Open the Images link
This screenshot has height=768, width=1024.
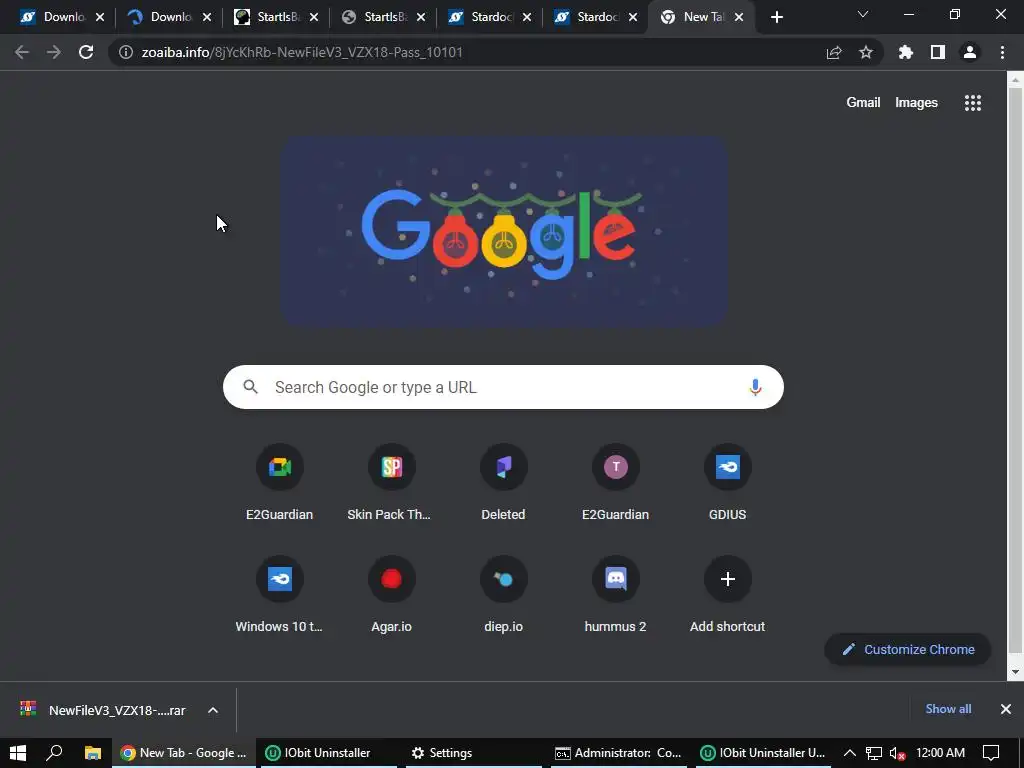[916, 103]
